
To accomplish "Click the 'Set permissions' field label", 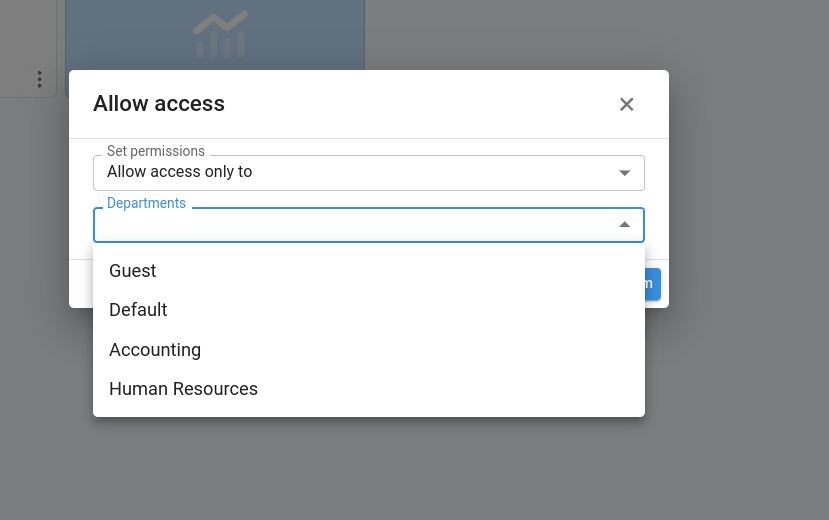I will point(156,151).
